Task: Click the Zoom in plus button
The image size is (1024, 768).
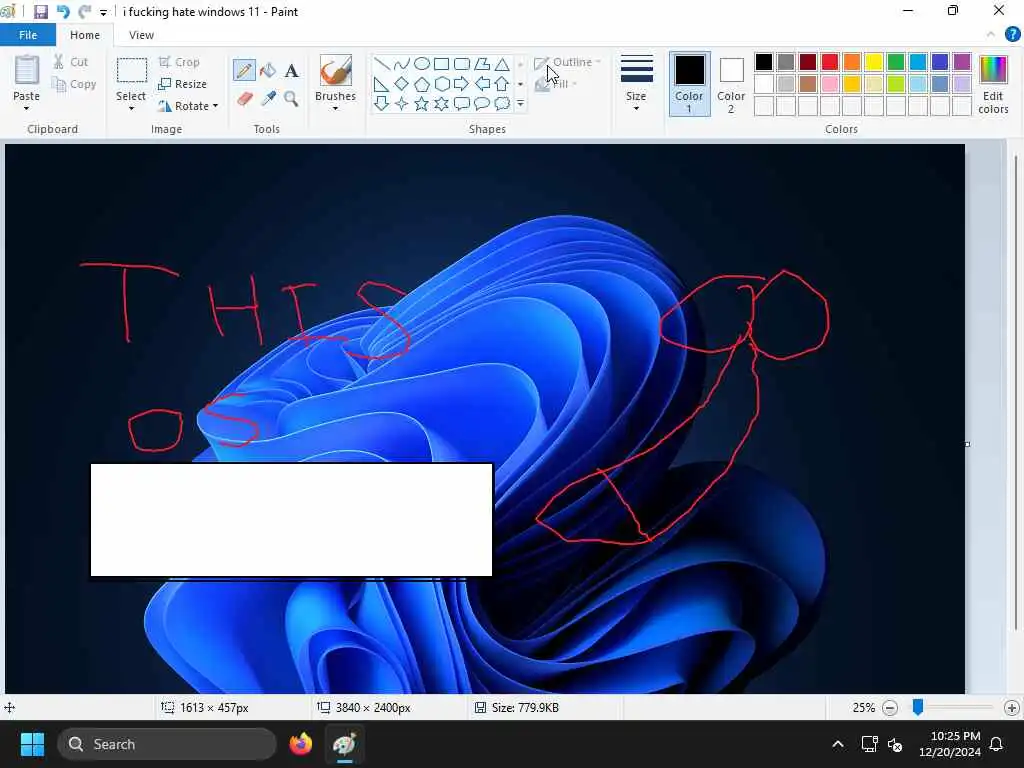Action: (x=1012, y=708)
